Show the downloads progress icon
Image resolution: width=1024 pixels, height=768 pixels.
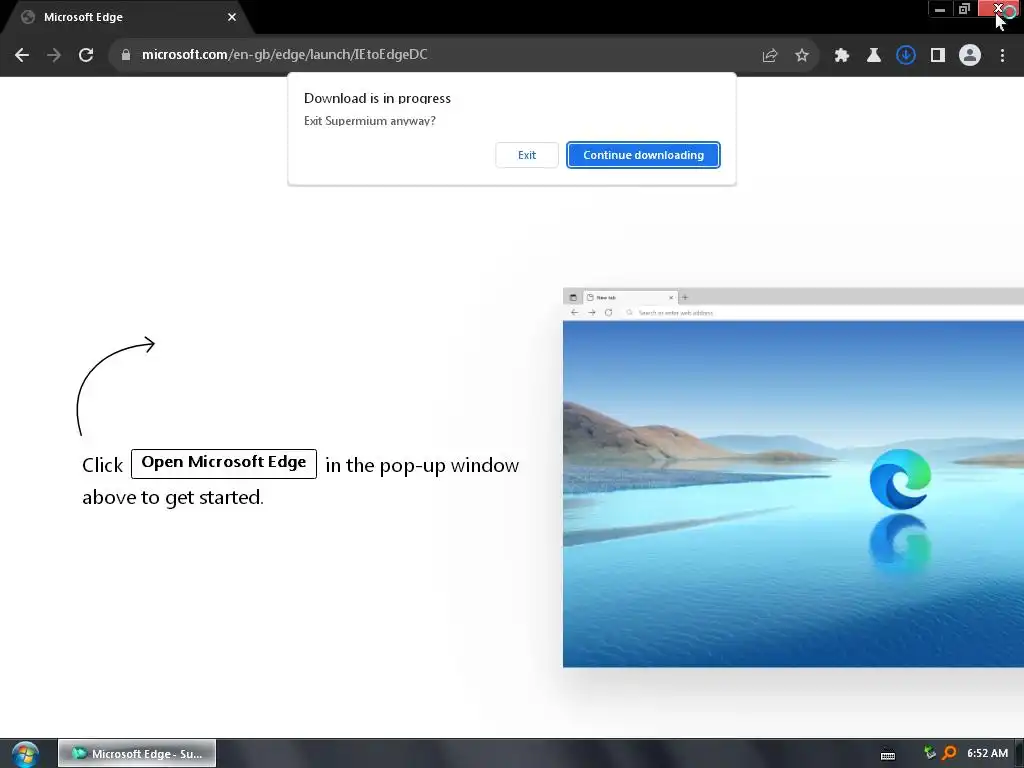[906, 56]
